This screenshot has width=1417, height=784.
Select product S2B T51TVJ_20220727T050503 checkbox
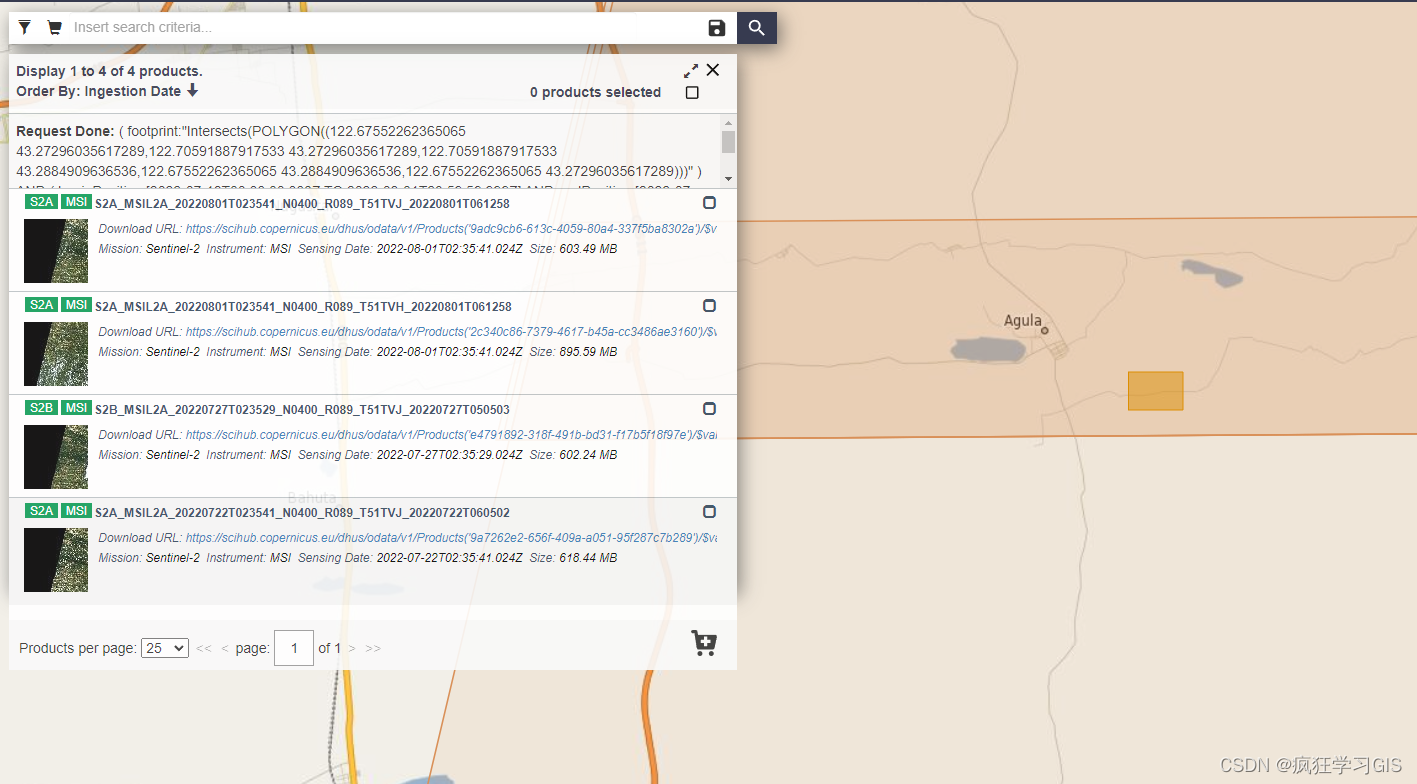709,408
